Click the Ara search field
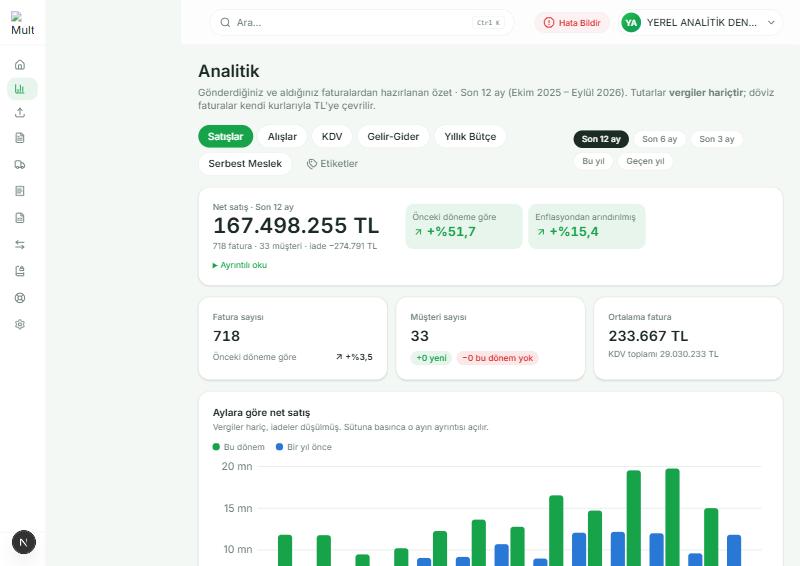The image size is (800, 566). click(362, 22)
